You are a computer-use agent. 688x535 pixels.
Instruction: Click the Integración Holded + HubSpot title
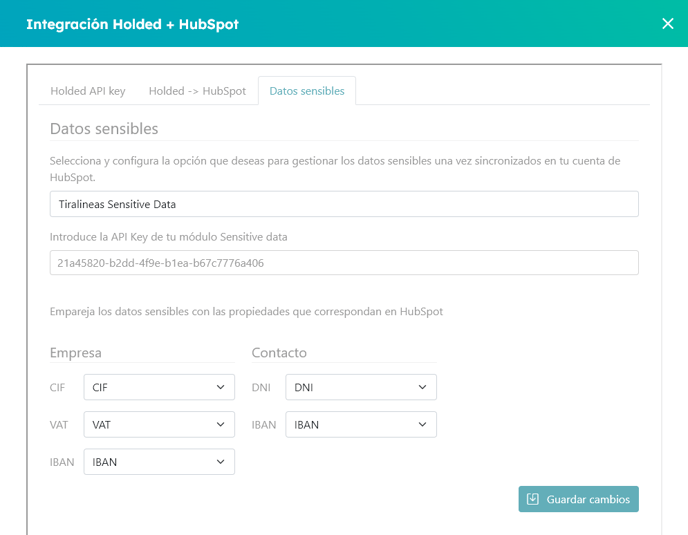[x=133, y=24]
